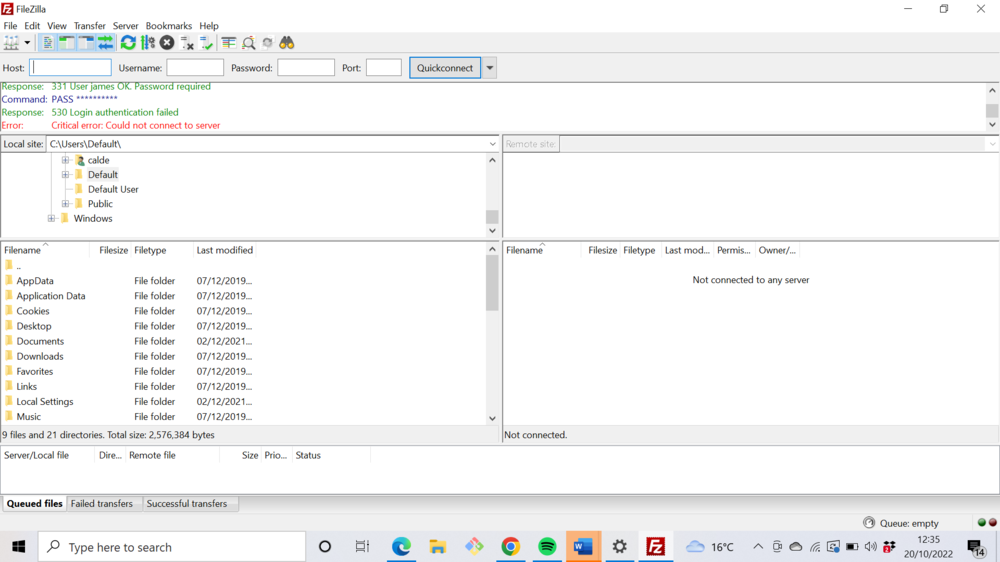The width and height of the screenshot is (1000, 562).
Task: Open the Local site path dropdown
Action: tap(492, 144)
